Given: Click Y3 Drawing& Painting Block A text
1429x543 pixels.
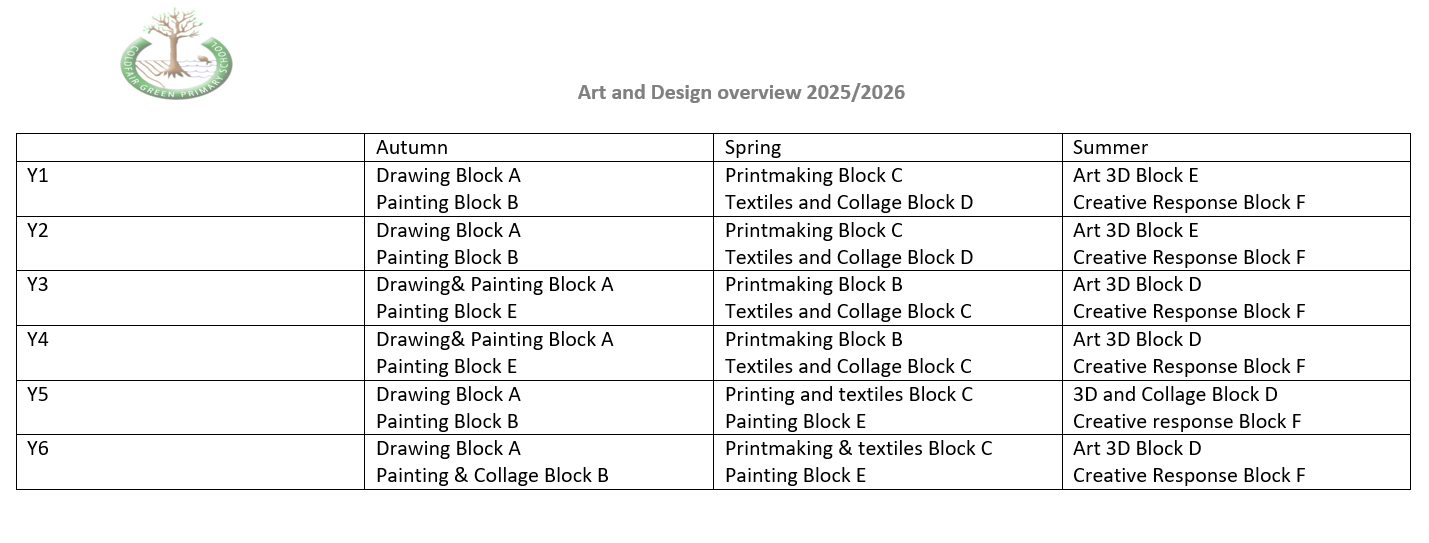Looking at the screenshot, I should (494, 285).
